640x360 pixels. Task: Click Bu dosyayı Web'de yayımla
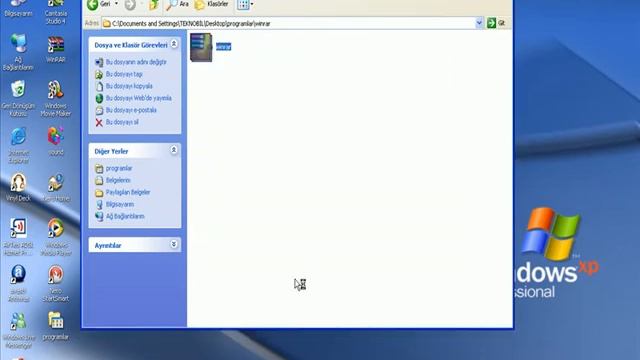coord(138,98)
